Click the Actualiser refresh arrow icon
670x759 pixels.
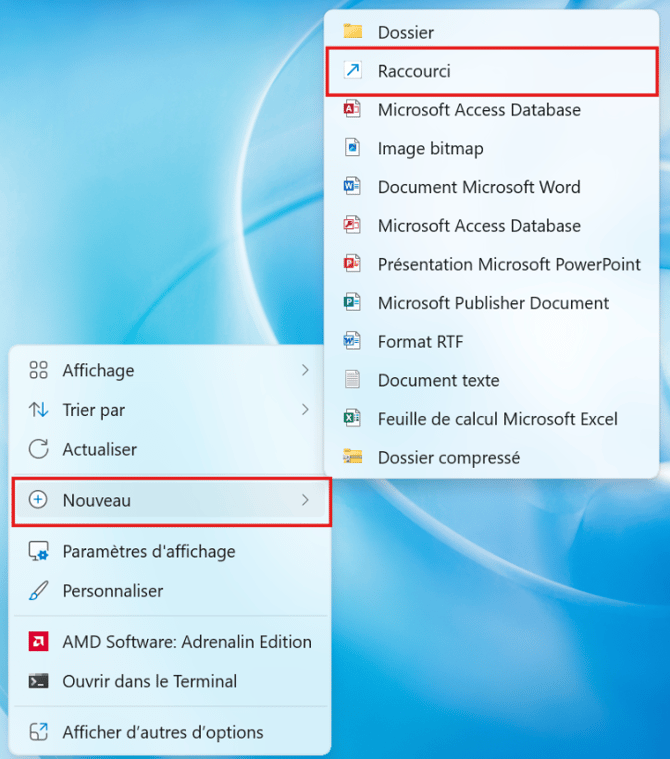click(39, 450)
